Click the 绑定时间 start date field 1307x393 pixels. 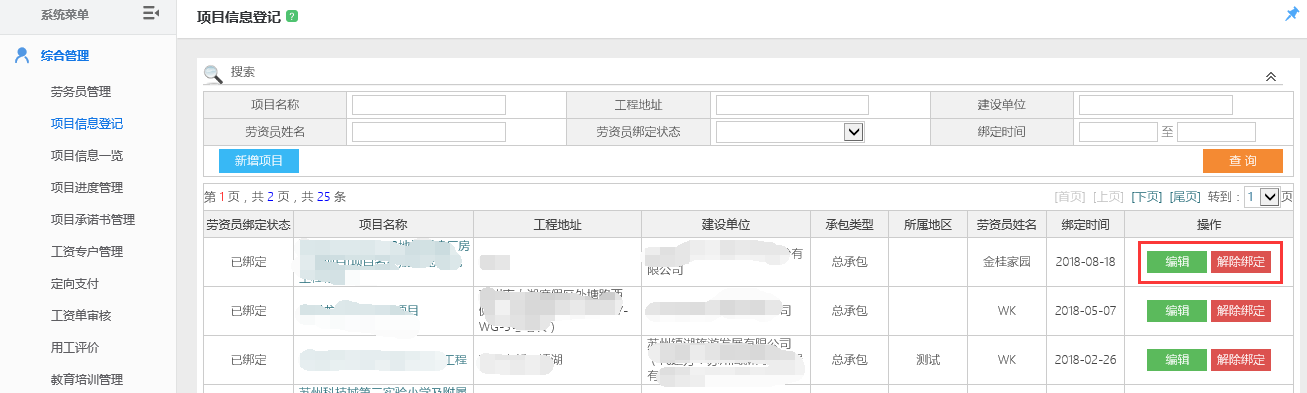tap(1118, 132)
